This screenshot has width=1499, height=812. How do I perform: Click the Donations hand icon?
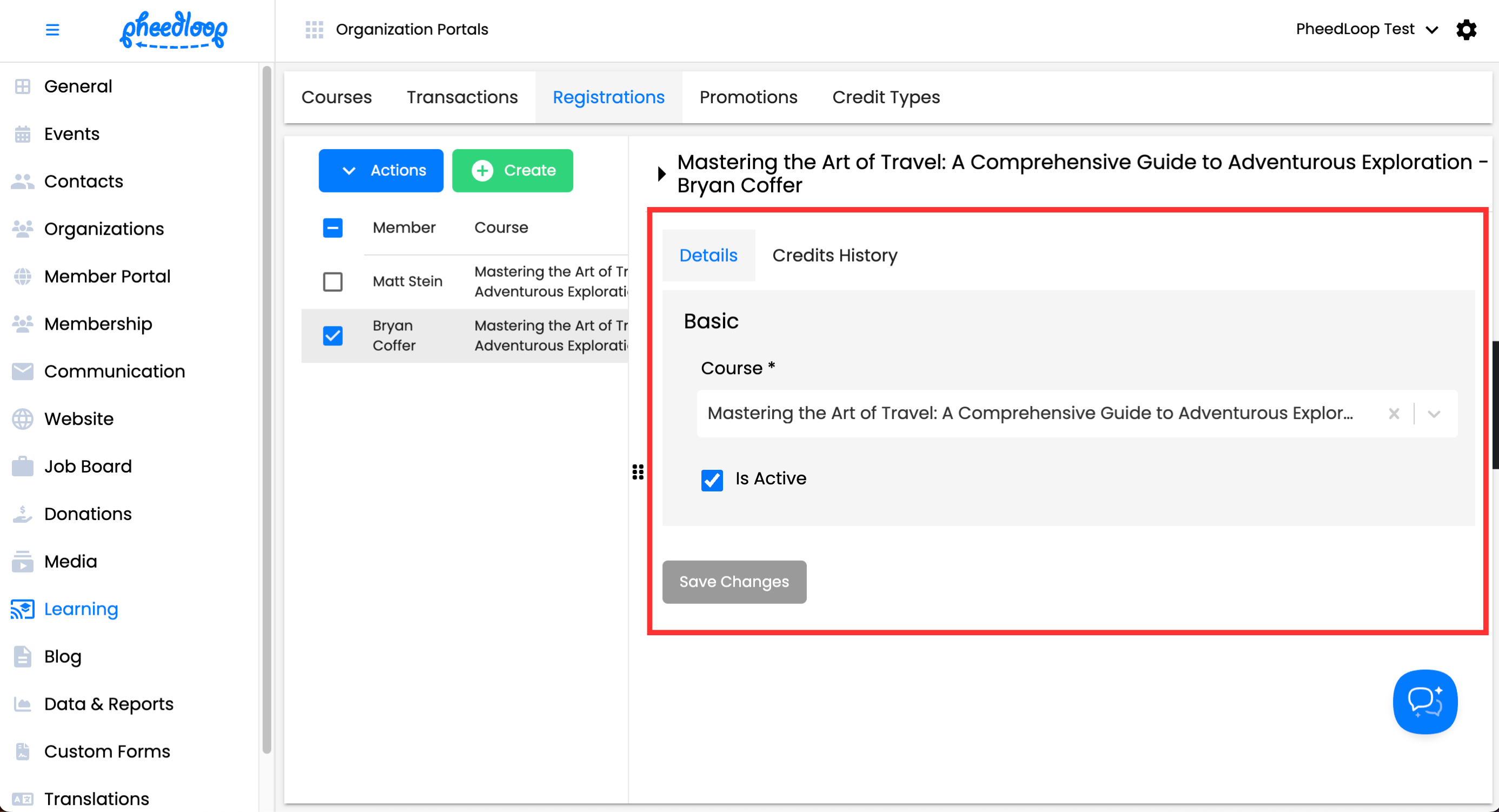tap(23, 514)
